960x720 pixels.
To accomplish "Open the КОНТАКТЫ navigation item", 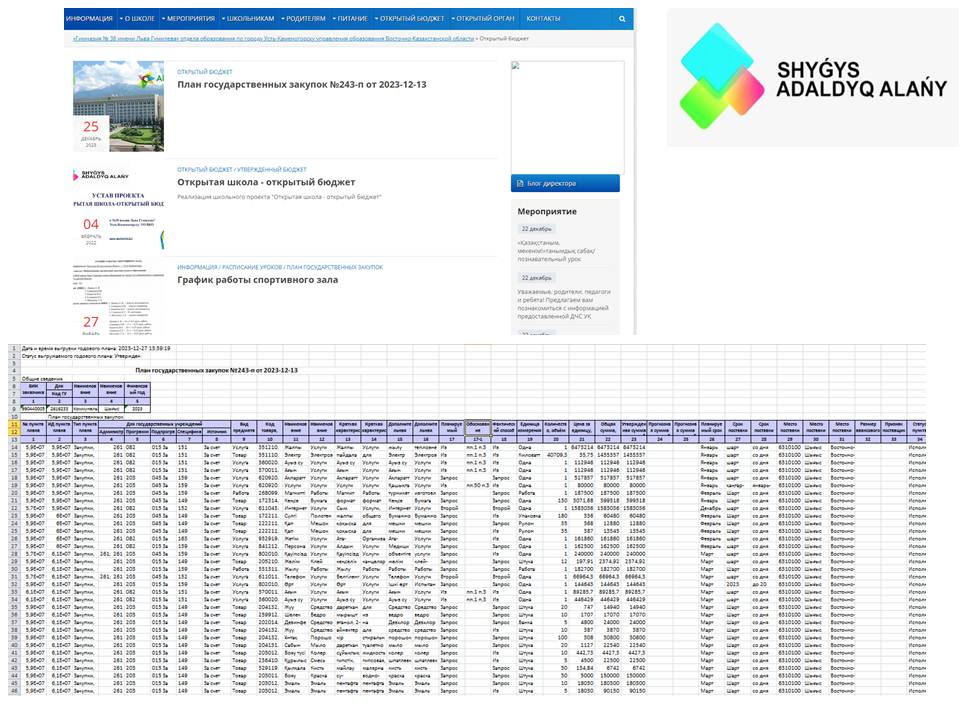I will (543, 19).
